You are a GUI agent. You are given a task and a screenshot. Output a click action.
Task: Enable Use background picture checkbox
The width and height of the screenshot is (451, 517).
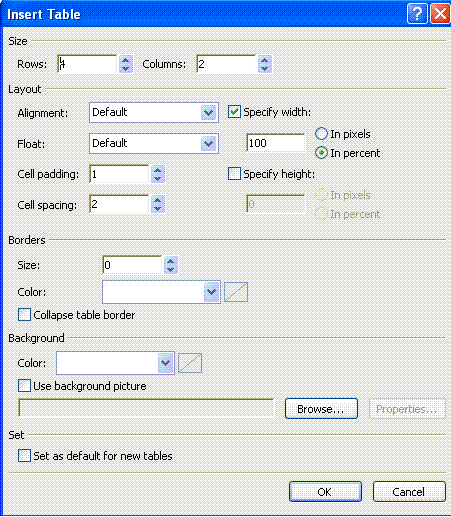click(24, 386)
